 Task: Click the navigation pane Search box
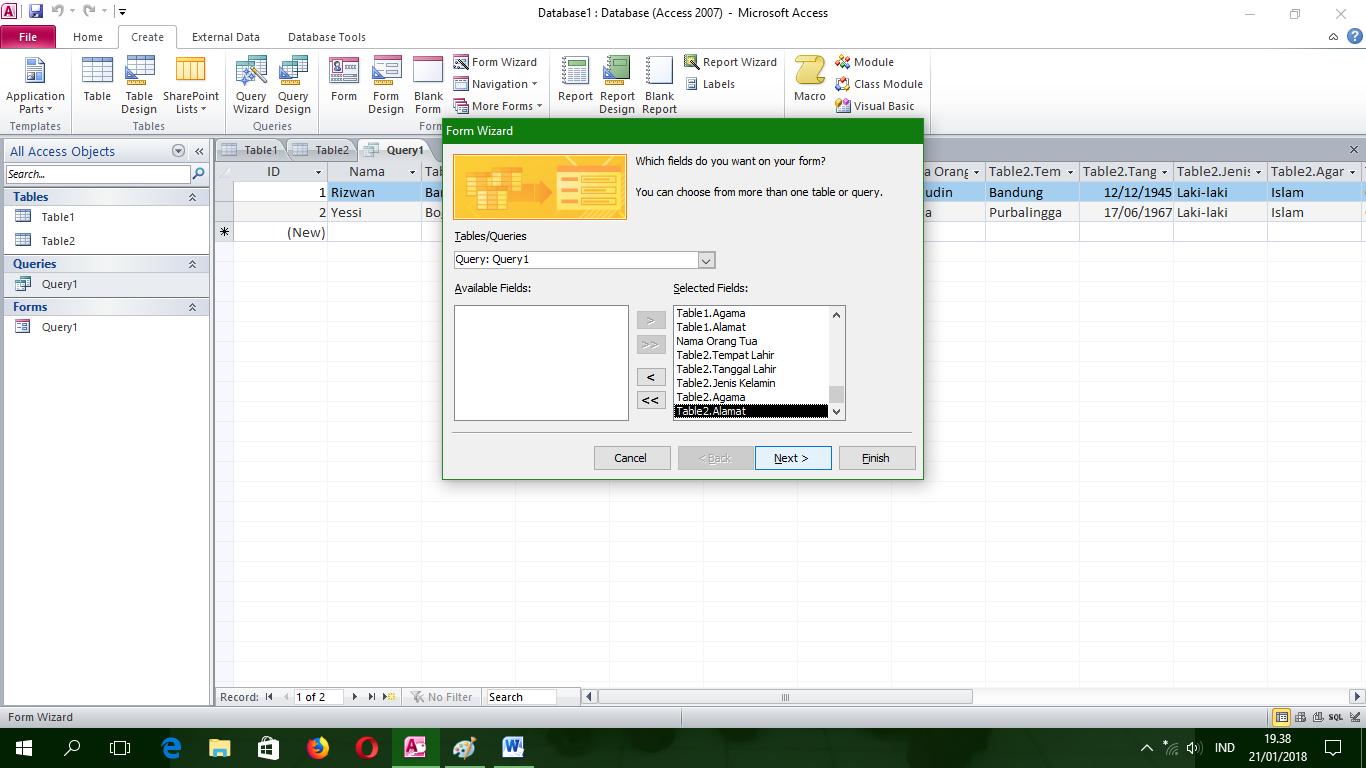coord(95,173)
